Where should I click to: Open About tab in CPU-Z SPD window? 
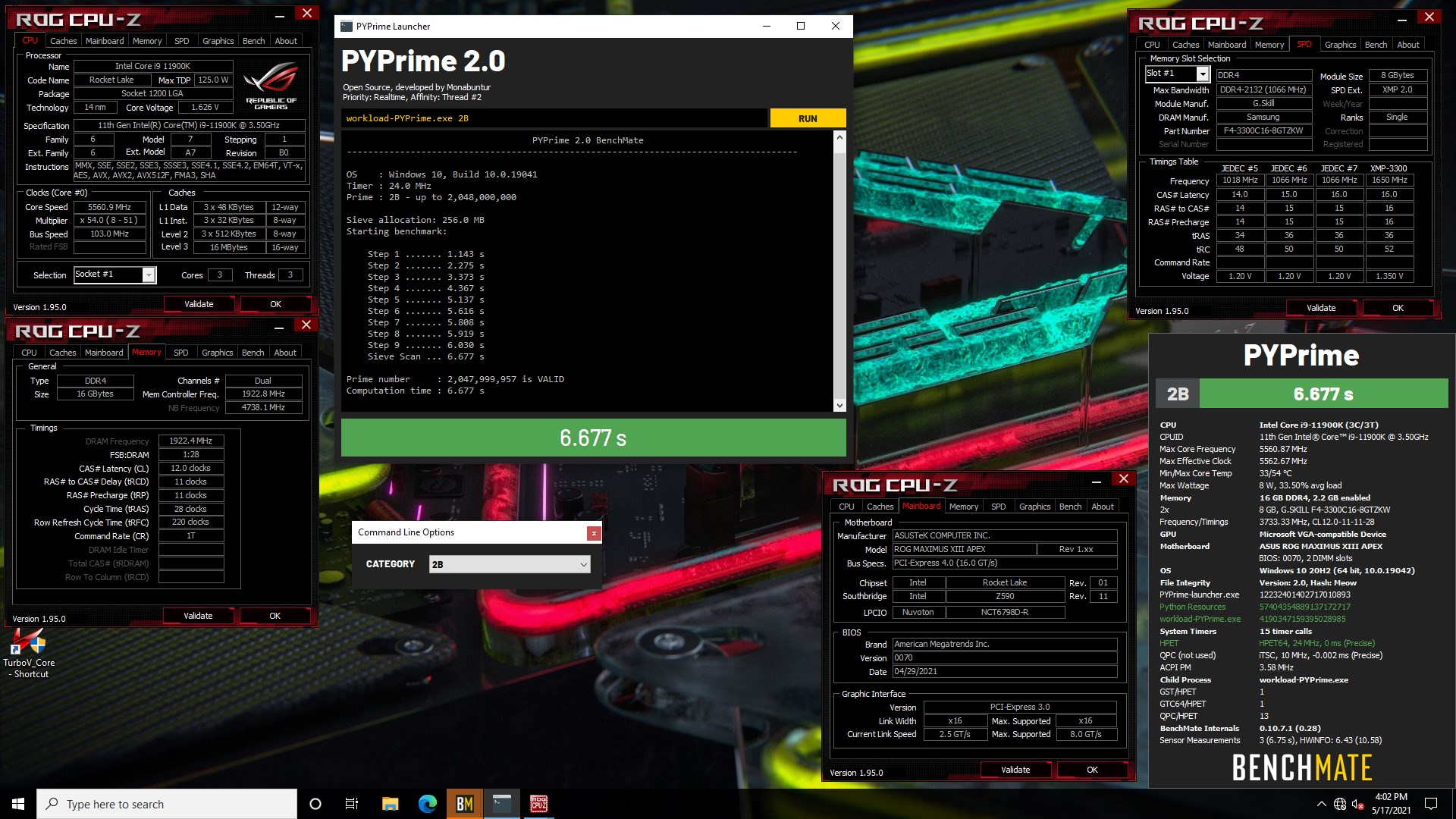1408,45
